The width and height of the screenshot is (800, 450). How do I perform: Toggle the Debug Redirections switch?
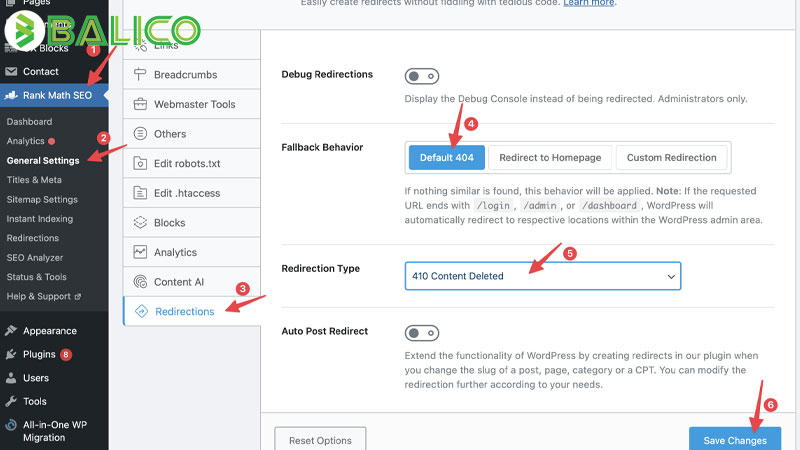[421, 76]
